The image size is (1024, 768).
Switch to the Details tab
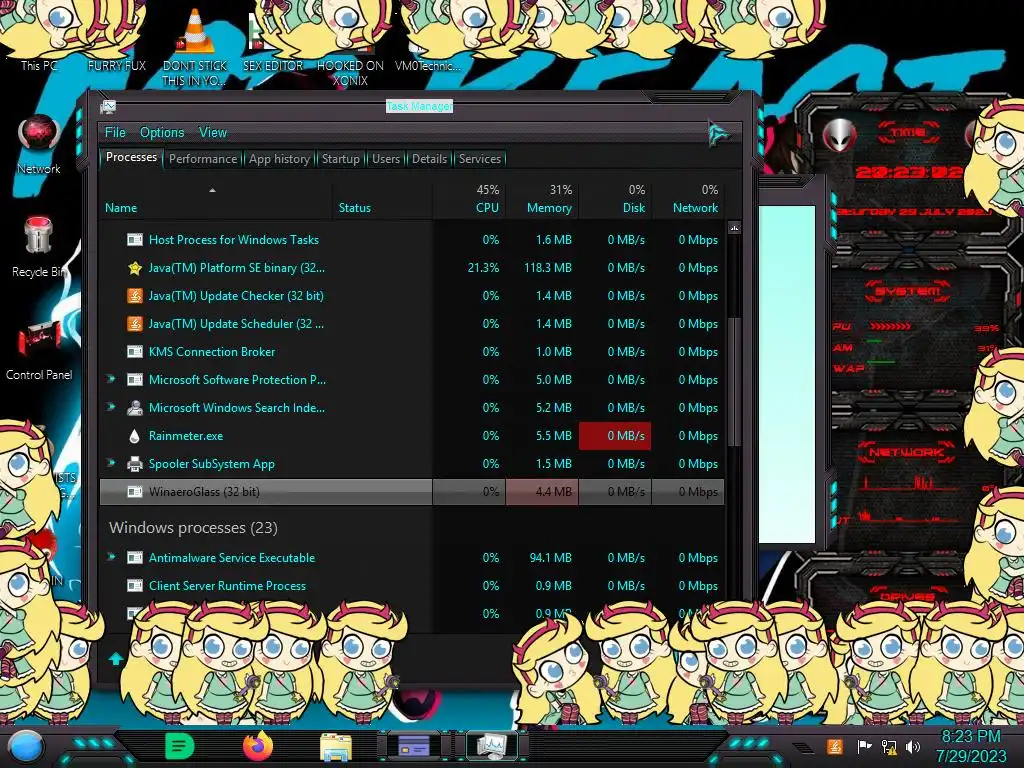429,159
